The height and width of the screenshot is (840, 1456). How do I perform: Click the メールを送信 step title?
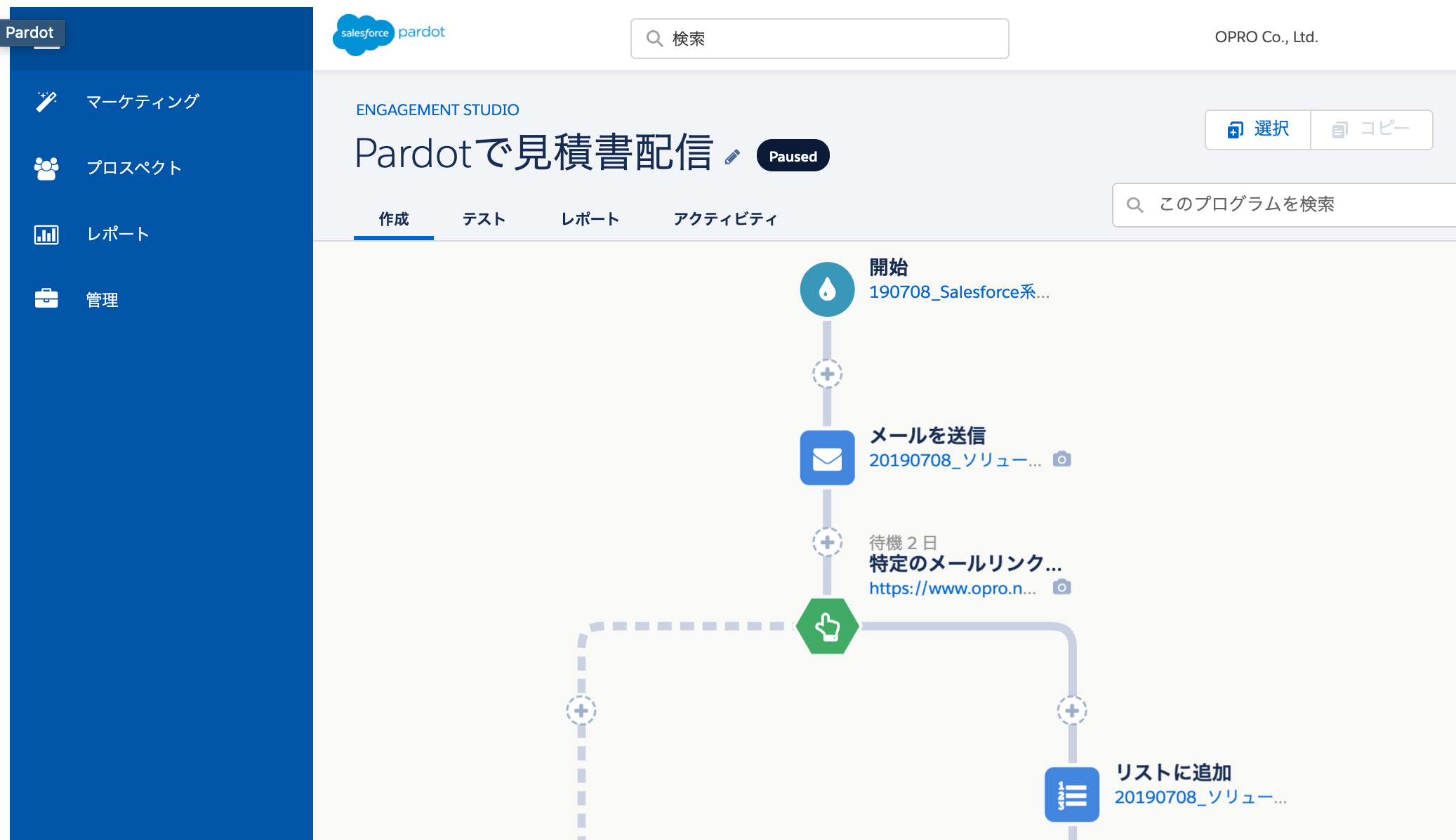tap(927, 435)
